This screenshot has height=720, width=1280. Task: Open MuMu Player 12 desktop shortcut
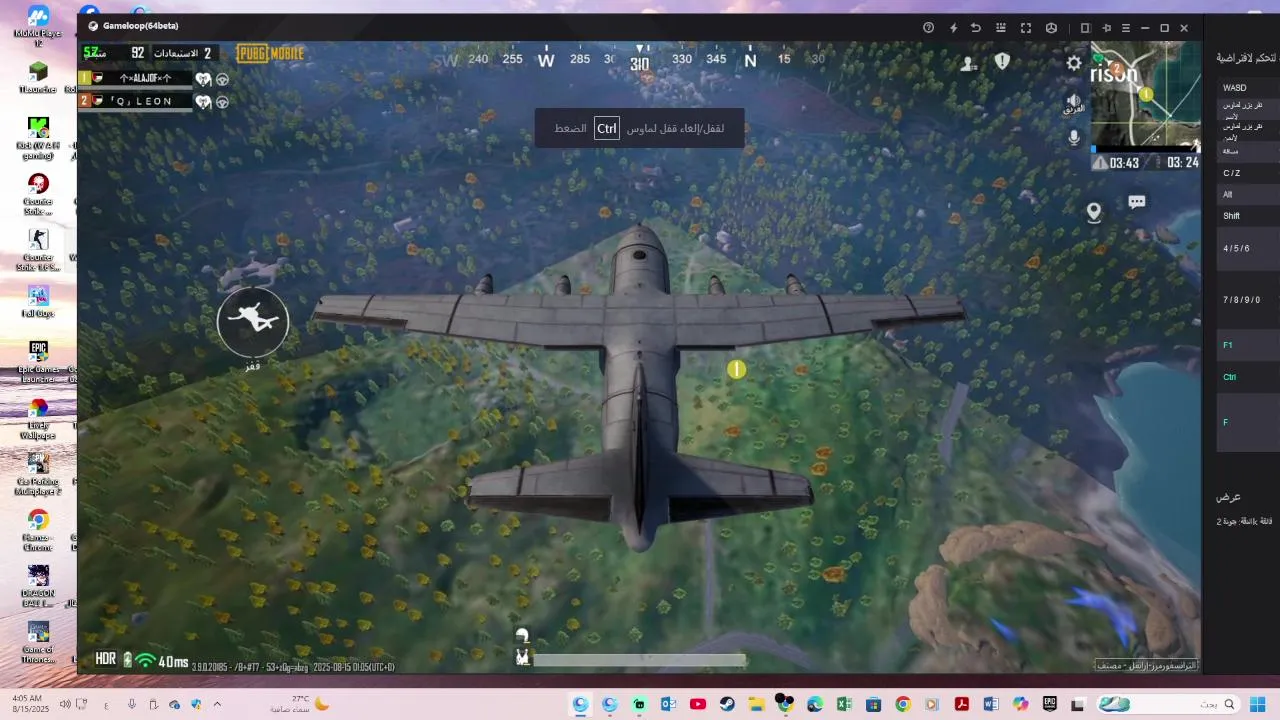click(x=37, y=25)
